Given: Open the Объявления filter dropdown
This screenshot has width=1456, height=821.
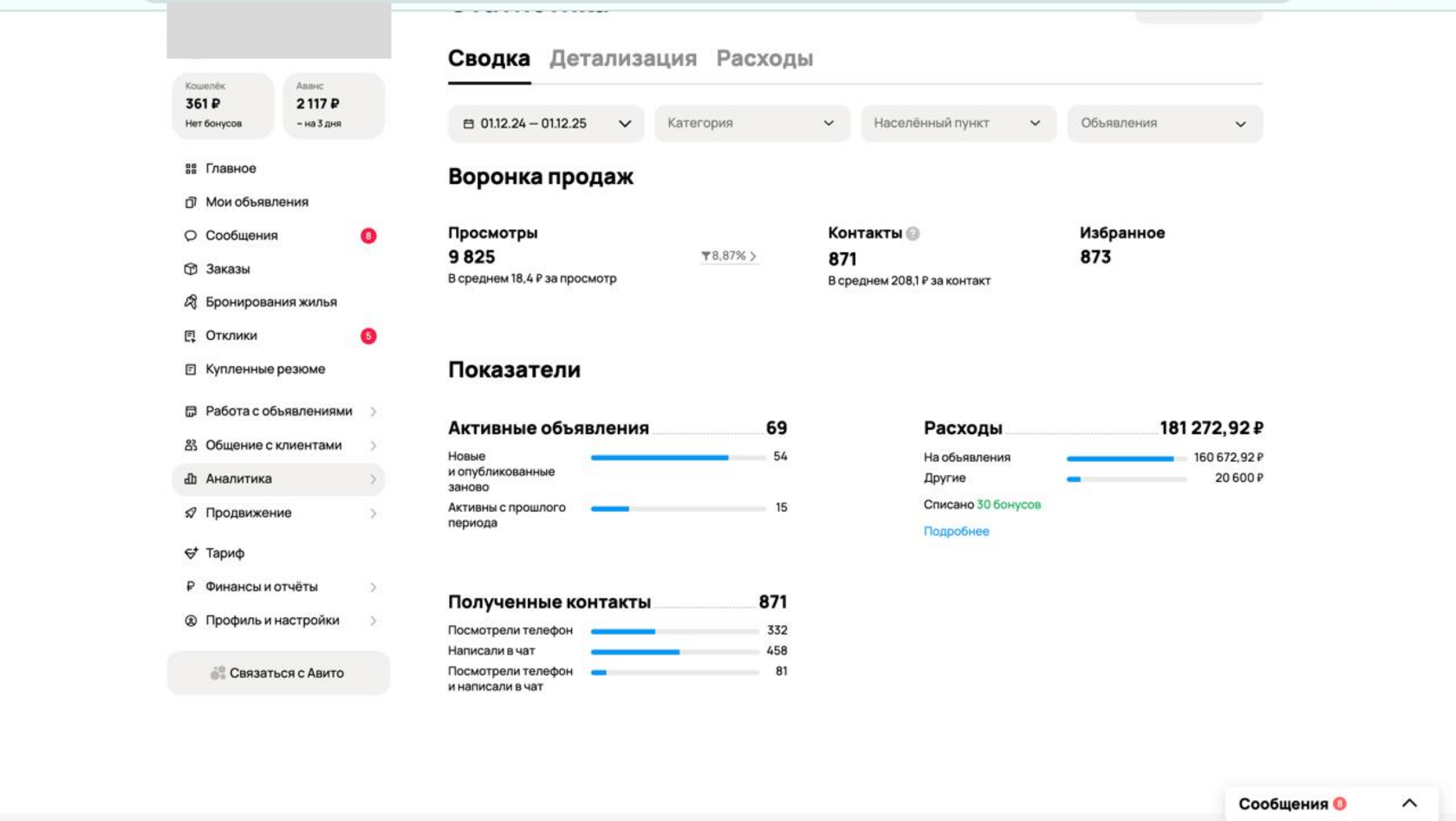Looking at the screenshot, I should click(1165, 124).
